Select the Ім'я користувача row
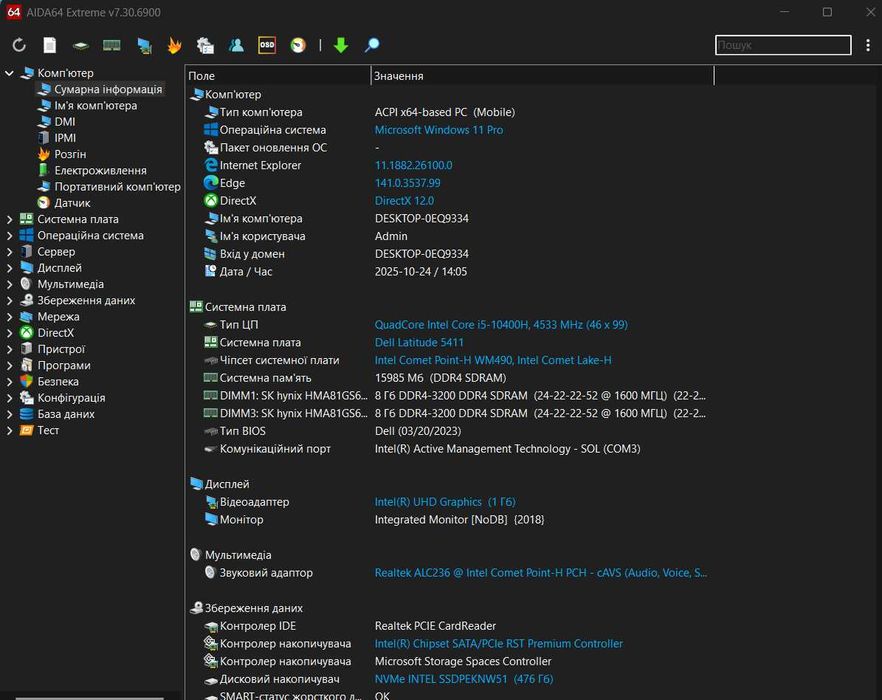The image size is (882, 700). click(305, 236)
